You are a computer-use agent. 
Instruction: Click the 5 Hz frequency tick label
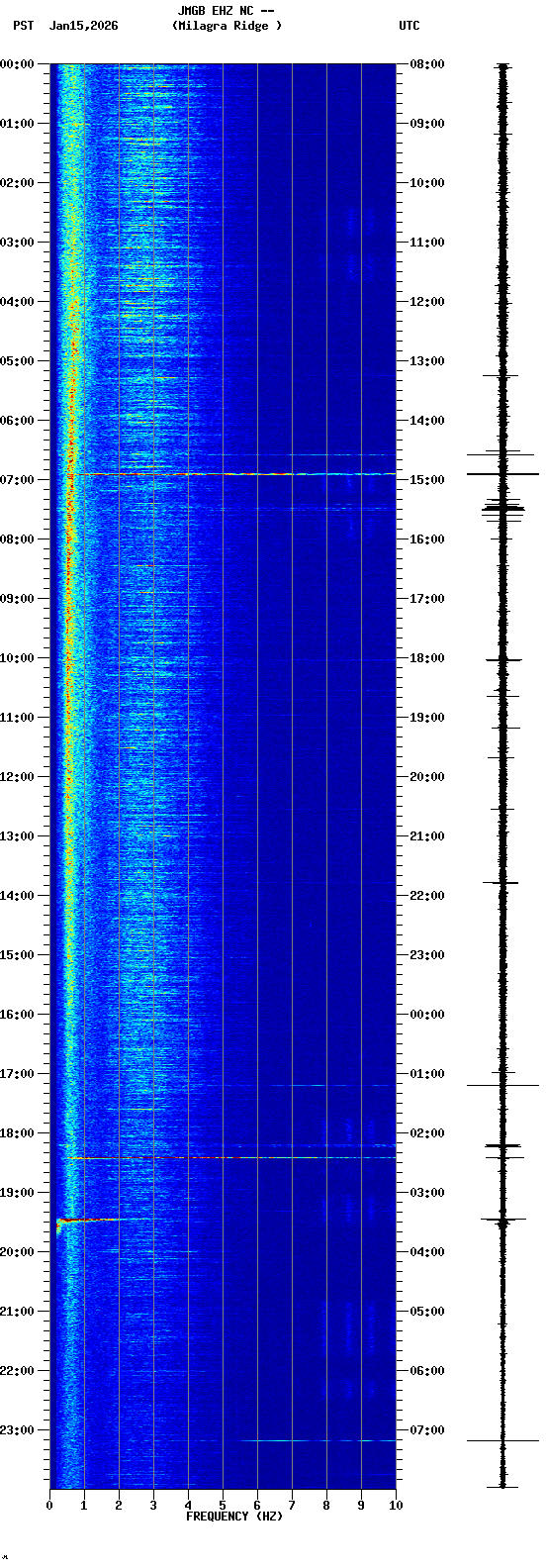click(223, 1506)
